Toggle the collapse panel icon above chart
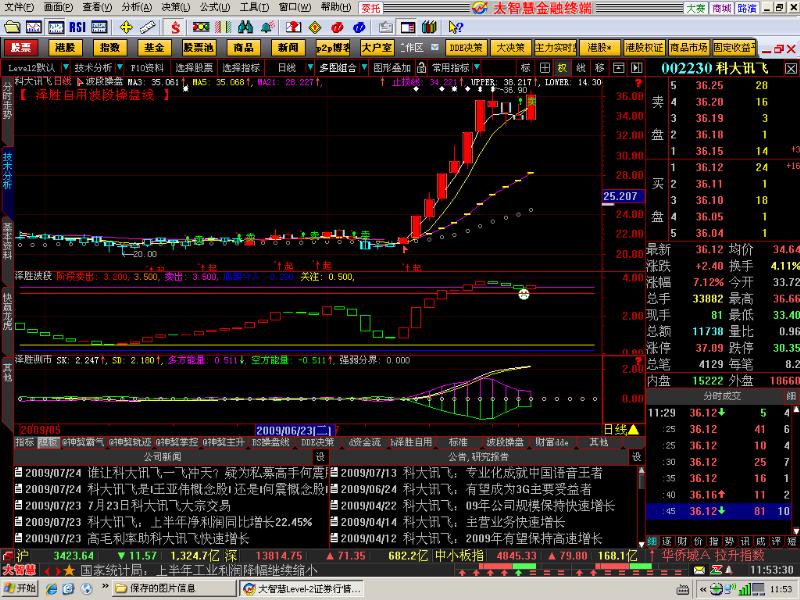The height and width of the screenshot is (600, 800). click(x=618, y=67)
